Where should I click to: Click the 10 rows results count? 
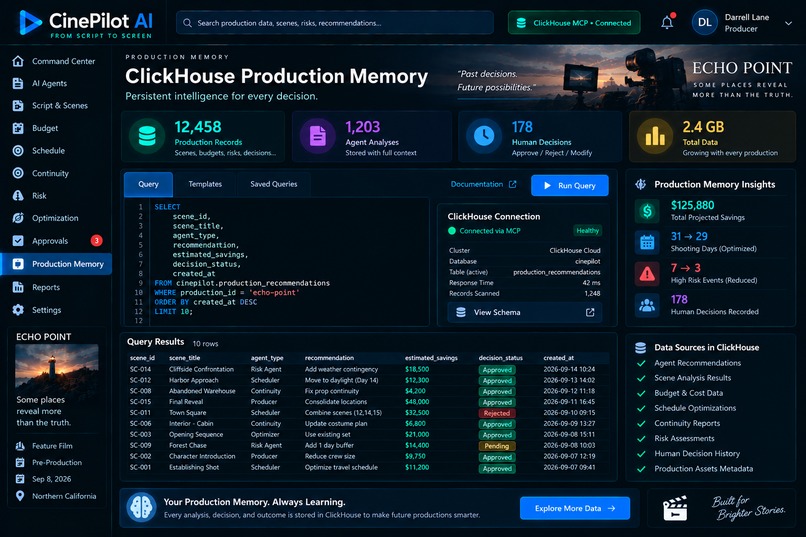[x=205, y=343]
